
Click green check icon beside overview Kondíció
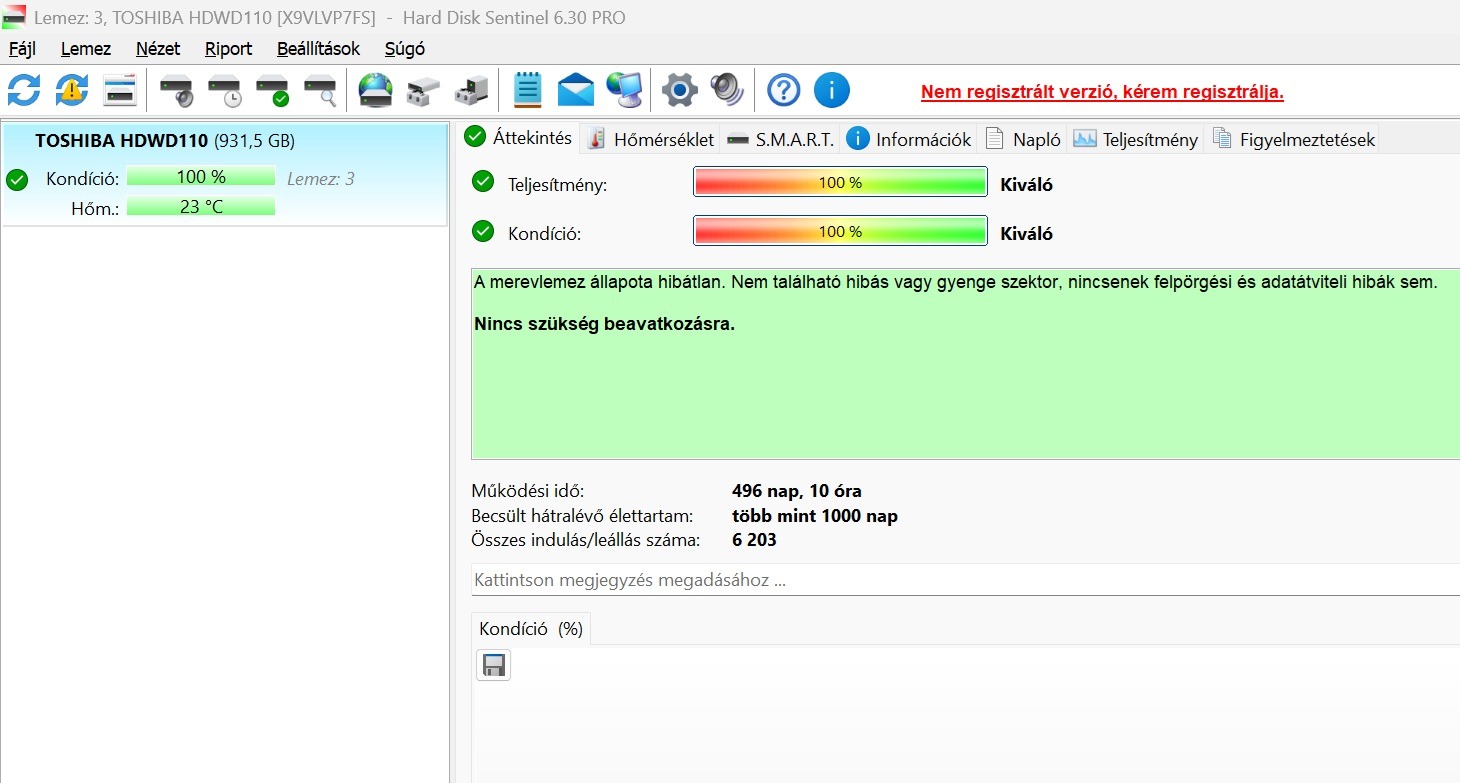[x=483, y=232]
